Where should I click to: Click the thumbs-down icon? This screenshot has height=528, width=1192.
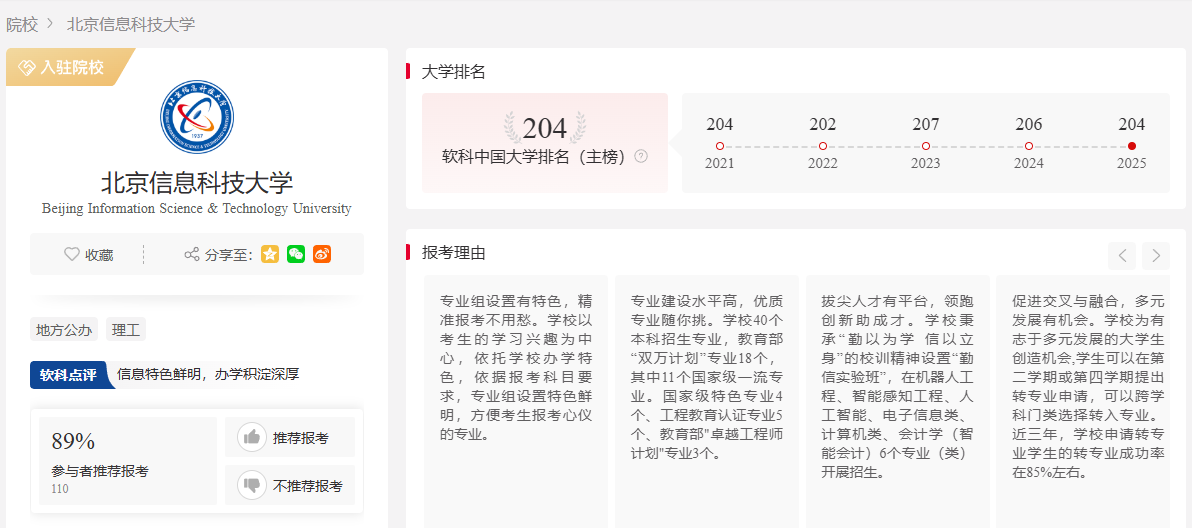[x=251, y=485]
